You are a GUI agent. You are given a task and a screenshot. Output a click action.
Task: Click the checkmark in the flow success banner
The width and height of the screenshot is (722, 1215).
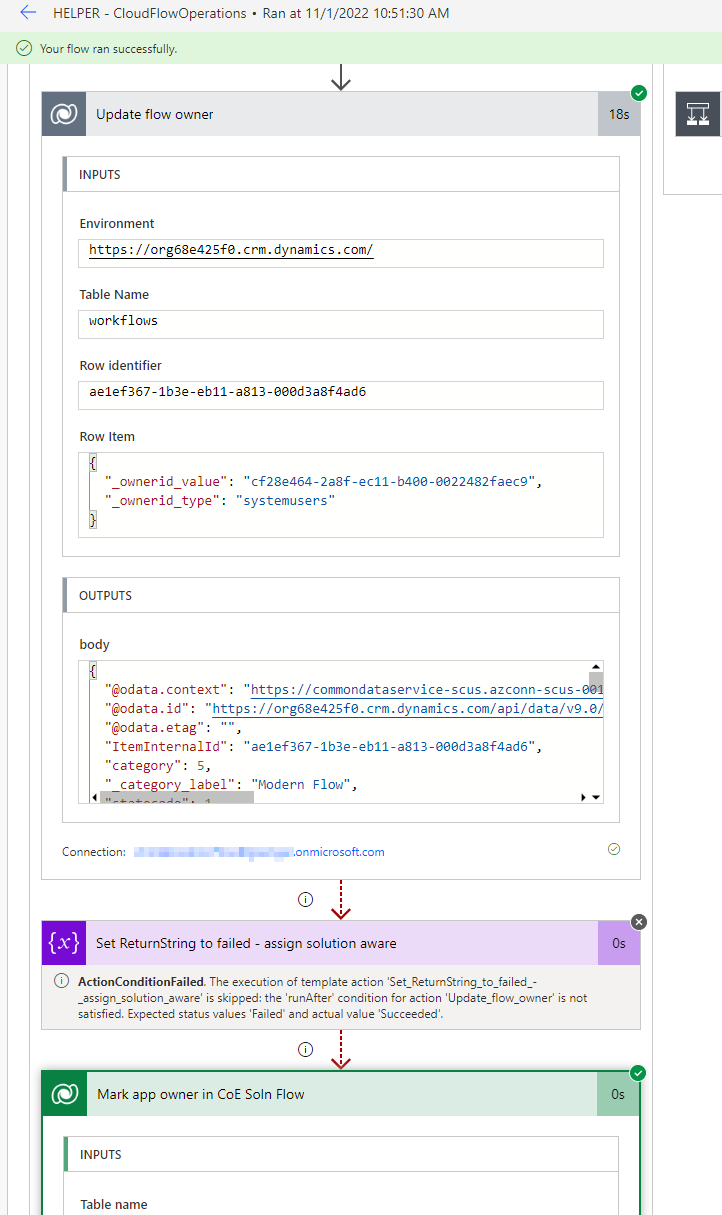23,47
